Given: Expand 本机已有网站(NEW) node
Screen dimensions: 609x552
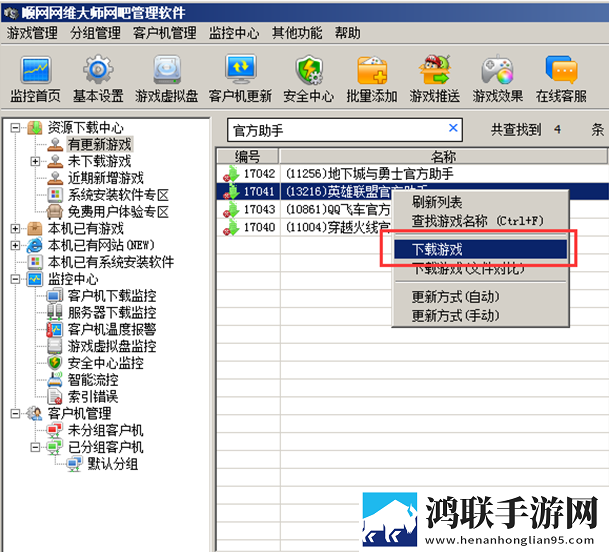Looking at the screenshot, I should click(x=15, y=245).
